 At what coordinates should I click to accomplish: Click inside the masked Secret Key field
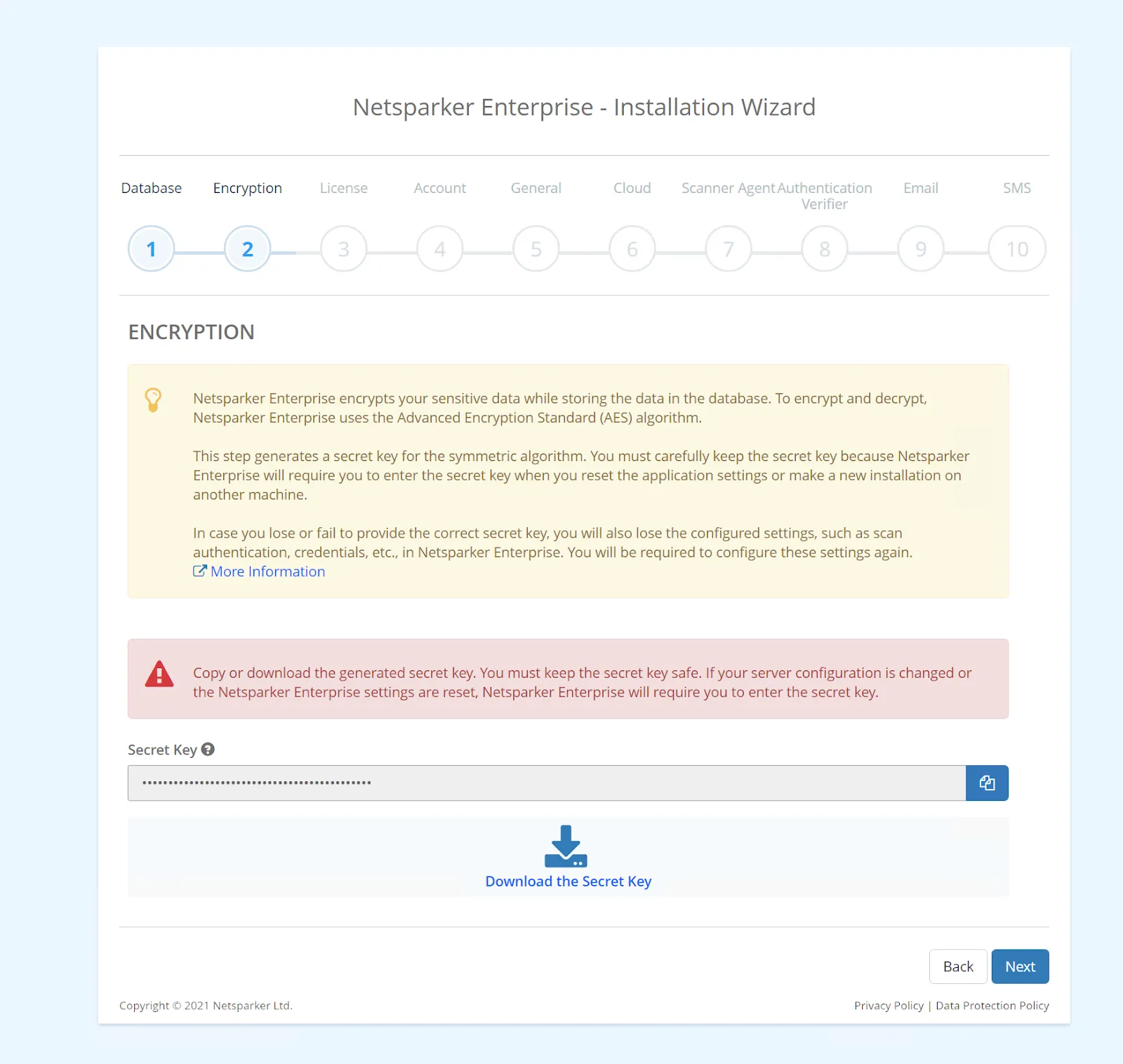pos(547,783)
